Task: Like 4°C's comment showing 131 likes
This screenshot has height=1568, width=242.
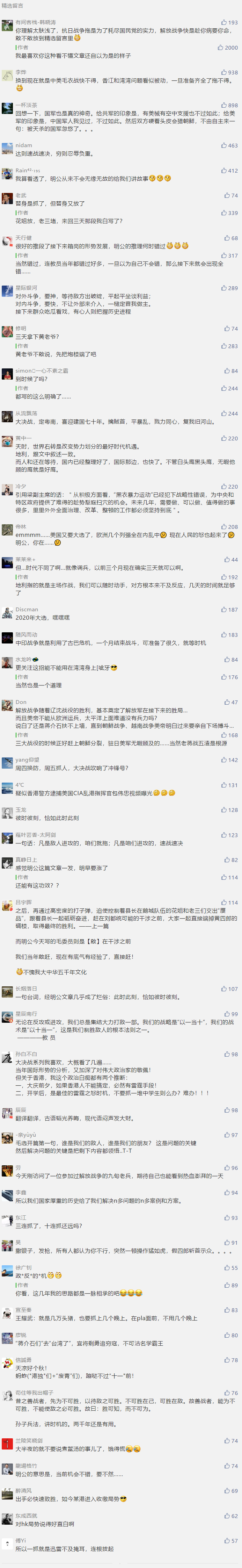Action: tap(224, 785)
